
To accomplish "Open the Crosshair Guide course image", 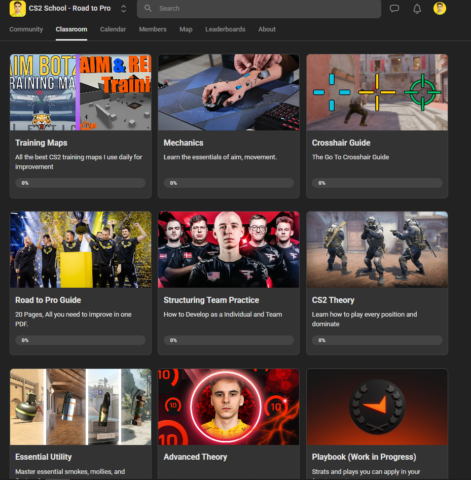I will (x=377, y=92).
